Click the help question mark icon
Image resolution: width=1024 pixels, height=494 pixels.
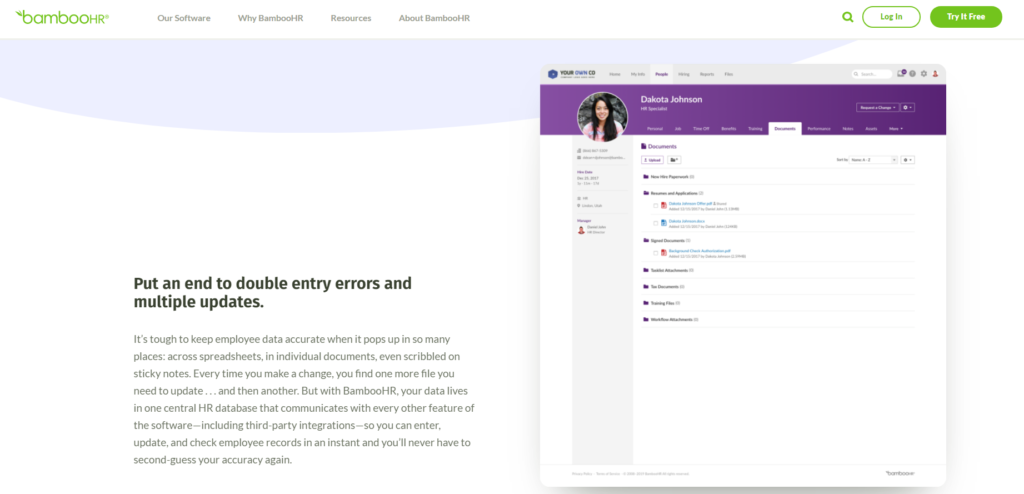[x=912, y=74]
